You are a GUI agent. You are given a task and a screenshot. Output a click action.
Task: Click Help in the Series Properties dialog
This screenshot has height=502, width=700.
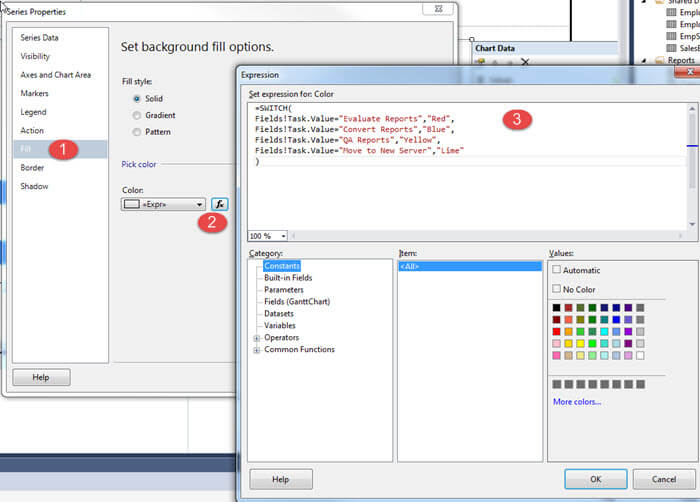41,377
